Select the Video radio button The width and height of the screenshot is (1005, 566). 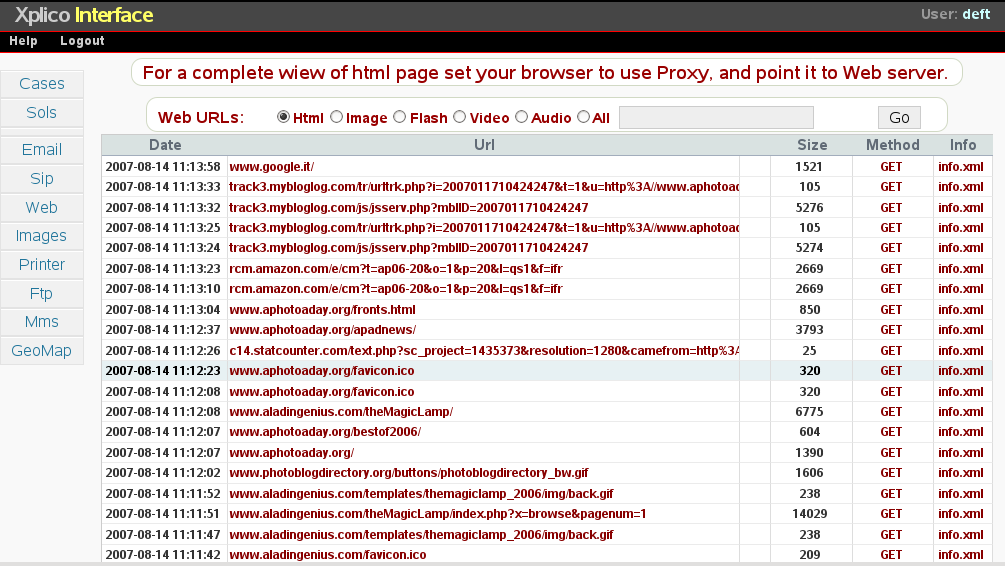(x=460, y=117)
